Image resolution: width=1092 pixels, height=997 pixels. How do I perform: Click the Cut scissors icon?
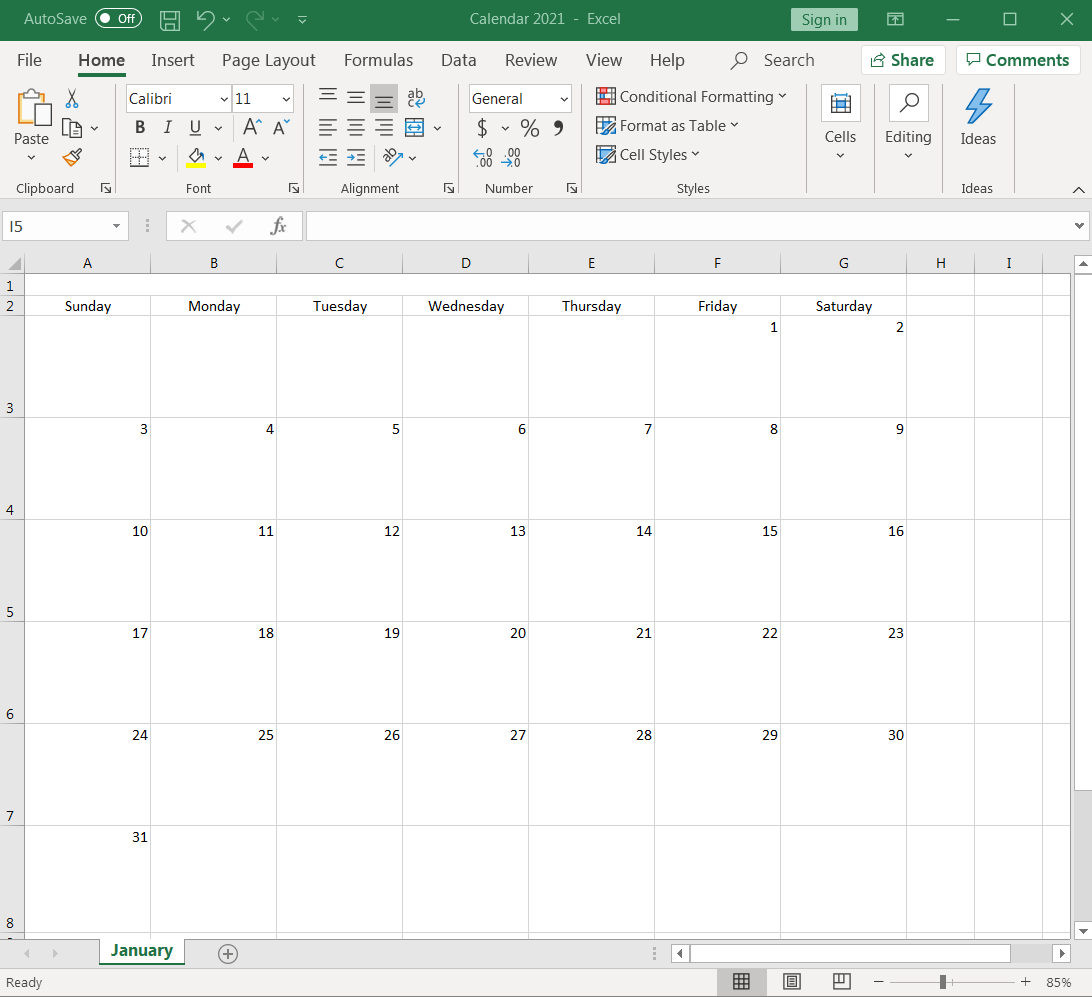[x=71, y=97]
